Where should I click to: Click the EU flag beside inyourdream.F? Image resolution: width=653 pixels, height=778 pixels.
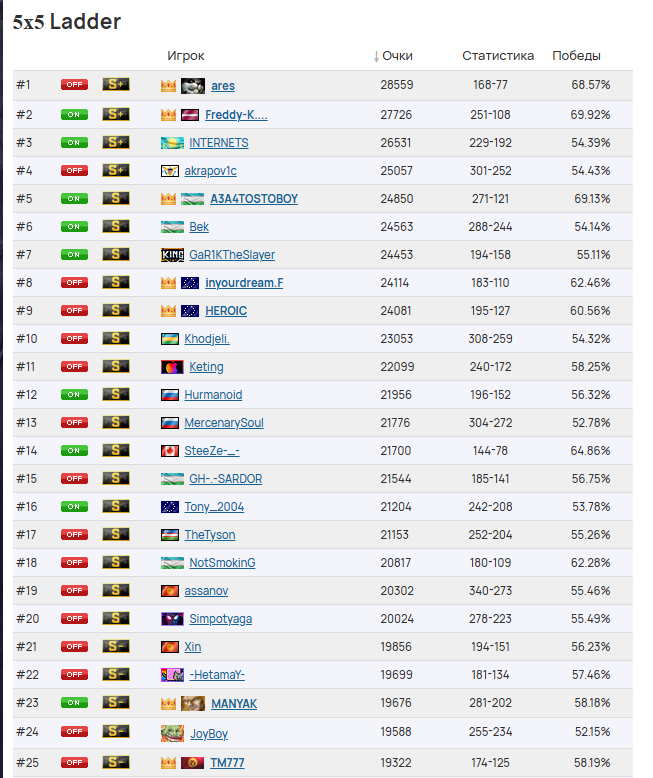[x=190, y=283]
